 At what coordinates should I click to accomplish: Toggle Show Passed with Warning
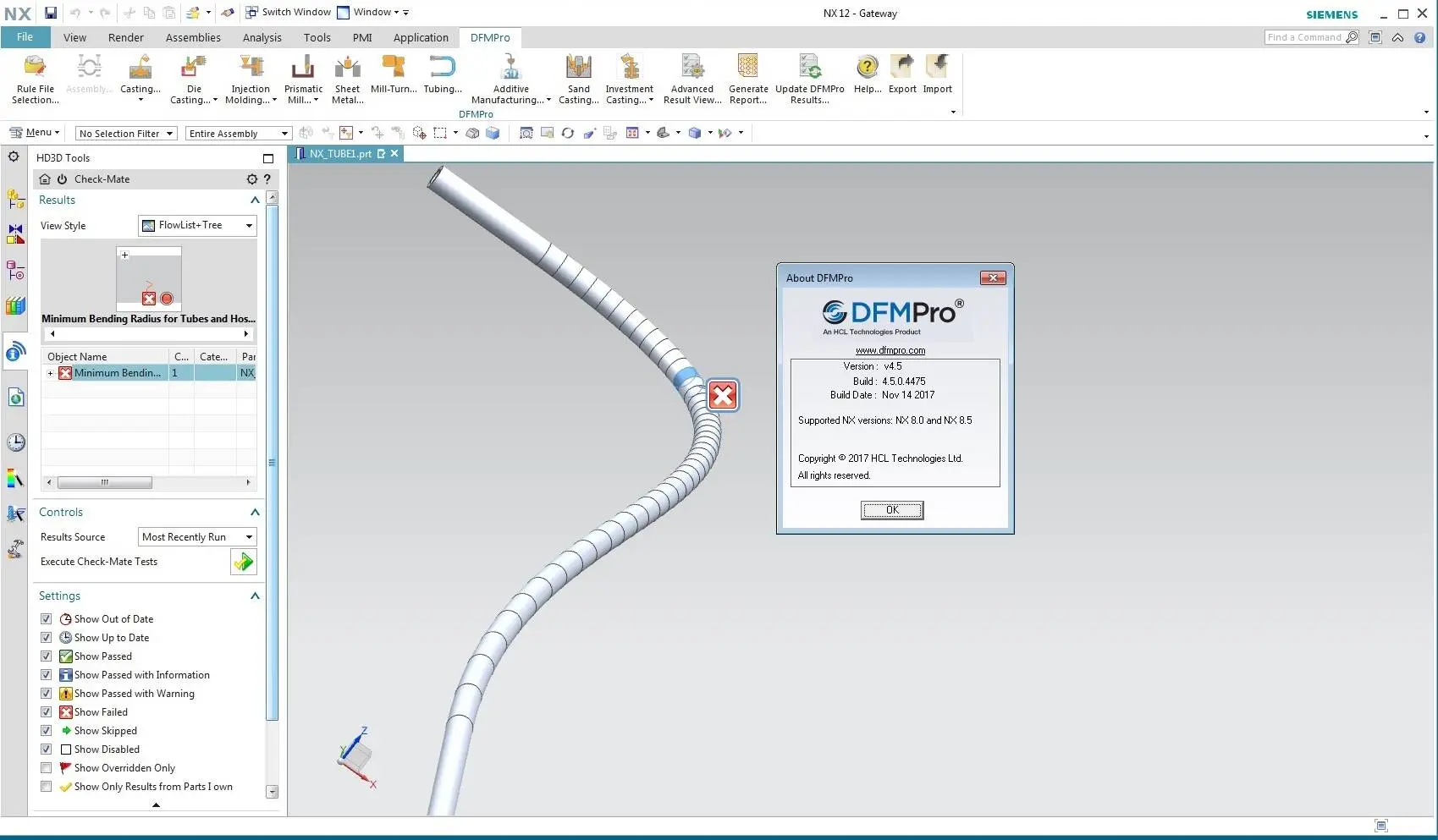click(47, 694)
